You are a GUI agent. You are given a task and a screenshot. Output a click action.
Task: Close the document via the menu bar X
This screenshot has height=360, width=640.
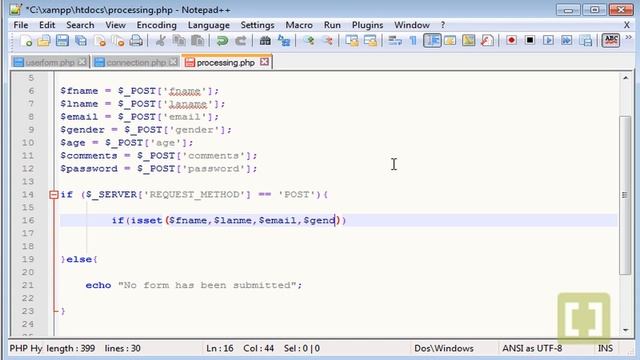627,25
